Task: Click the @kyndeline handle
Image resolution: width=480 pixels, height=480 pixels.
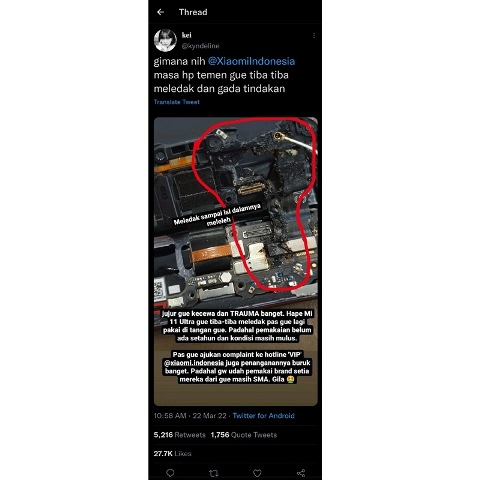Action: [x=200, y=46]
